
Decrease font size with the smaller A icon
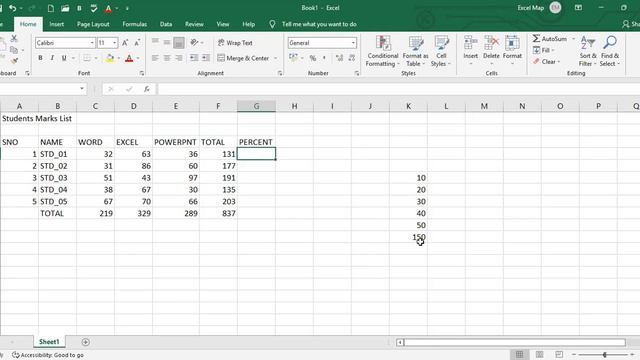click(137, 43)
